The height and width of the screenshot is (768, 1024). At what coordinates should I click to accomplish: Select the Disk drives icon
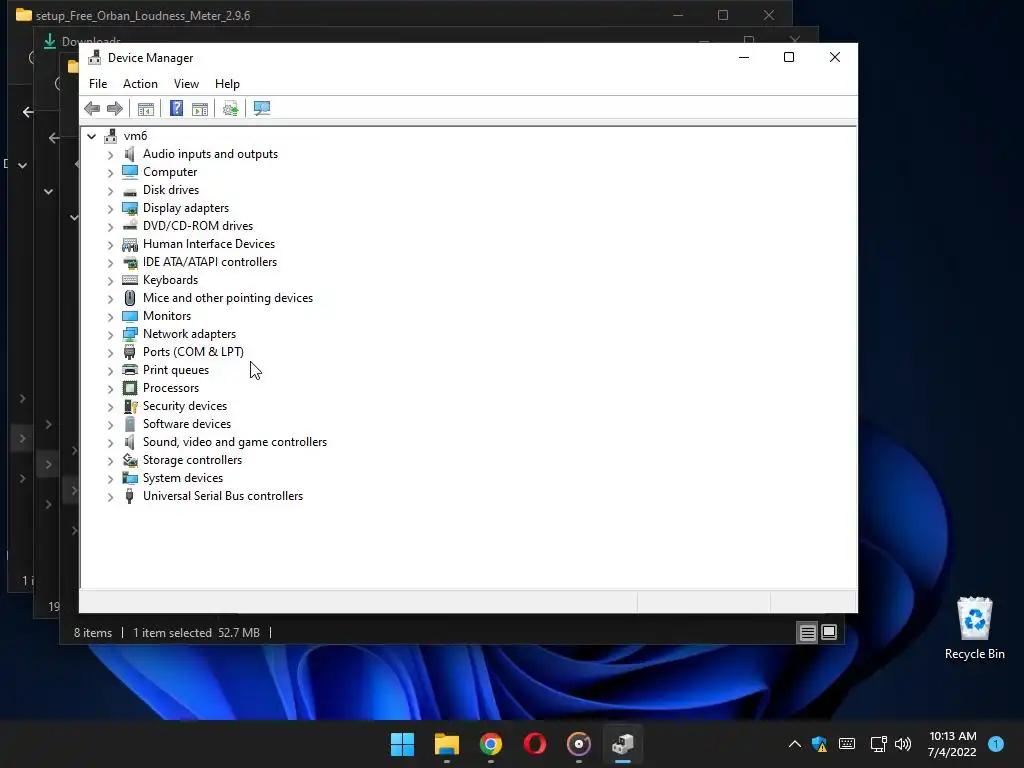[x=130, y=191]
